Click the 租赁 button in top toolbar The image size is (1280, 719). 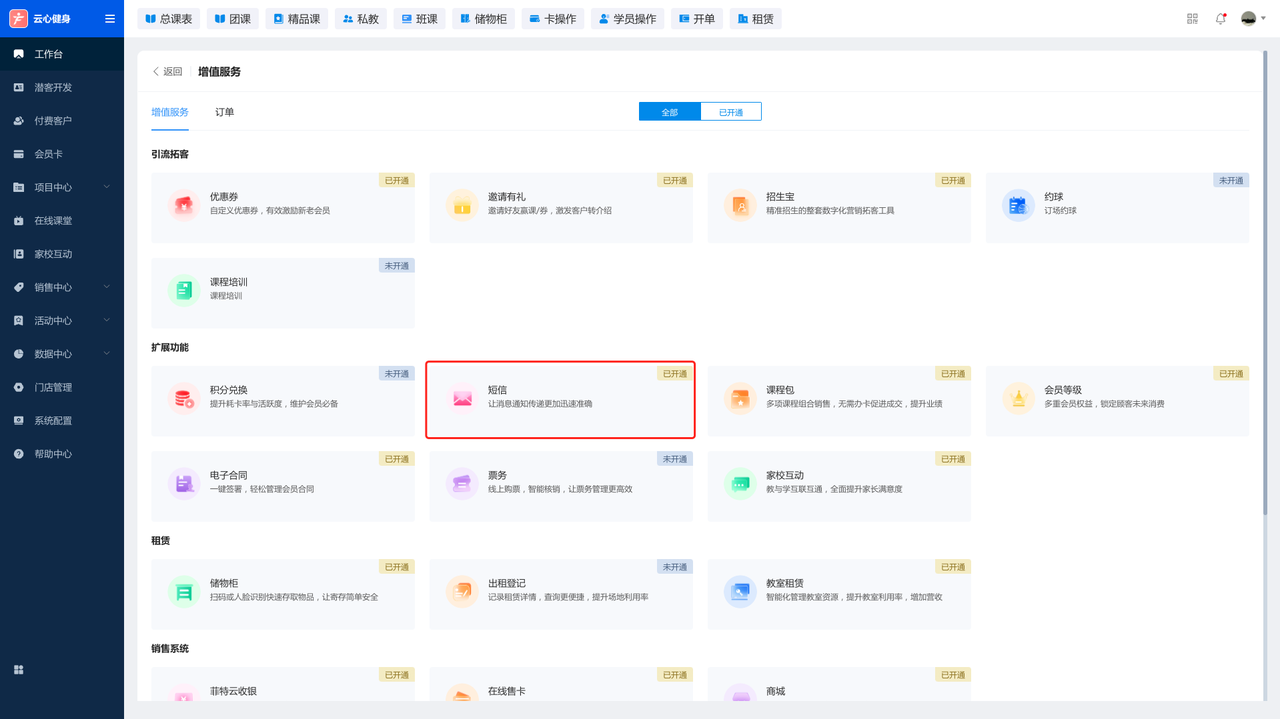pyautogui.click(x=755, y=19)
